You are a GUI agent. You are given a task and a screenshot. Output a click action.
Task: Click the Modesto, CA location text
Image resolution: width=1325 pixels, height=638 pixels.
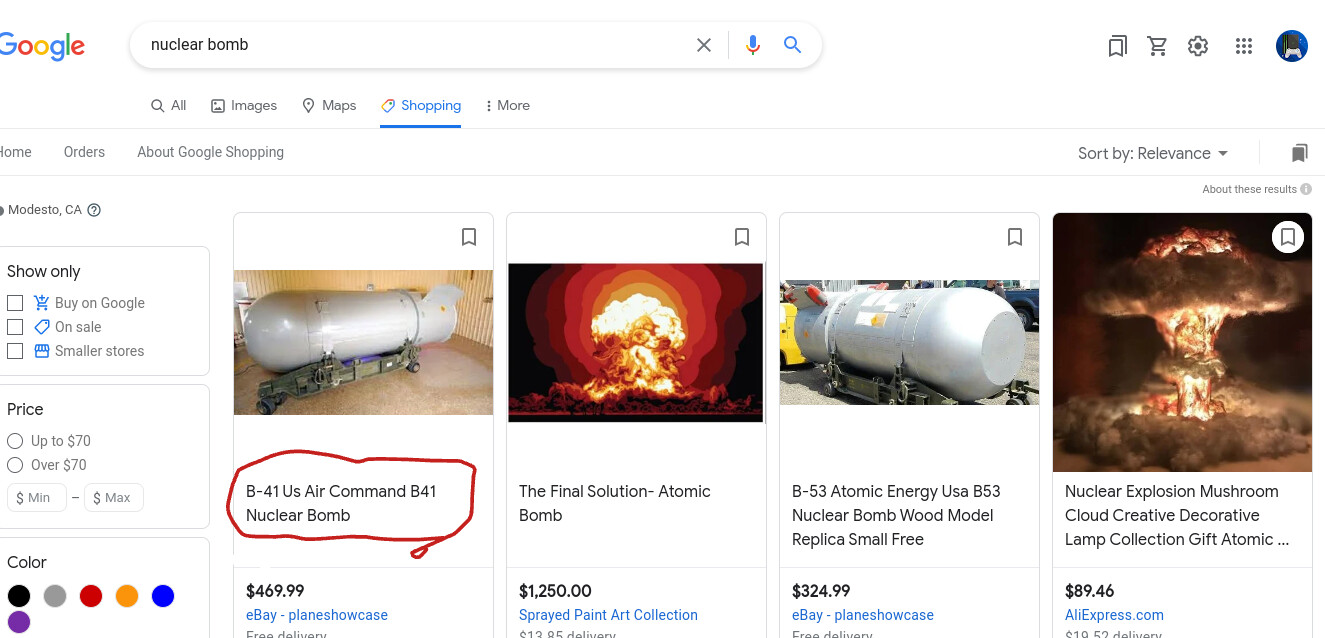point(44,210)
